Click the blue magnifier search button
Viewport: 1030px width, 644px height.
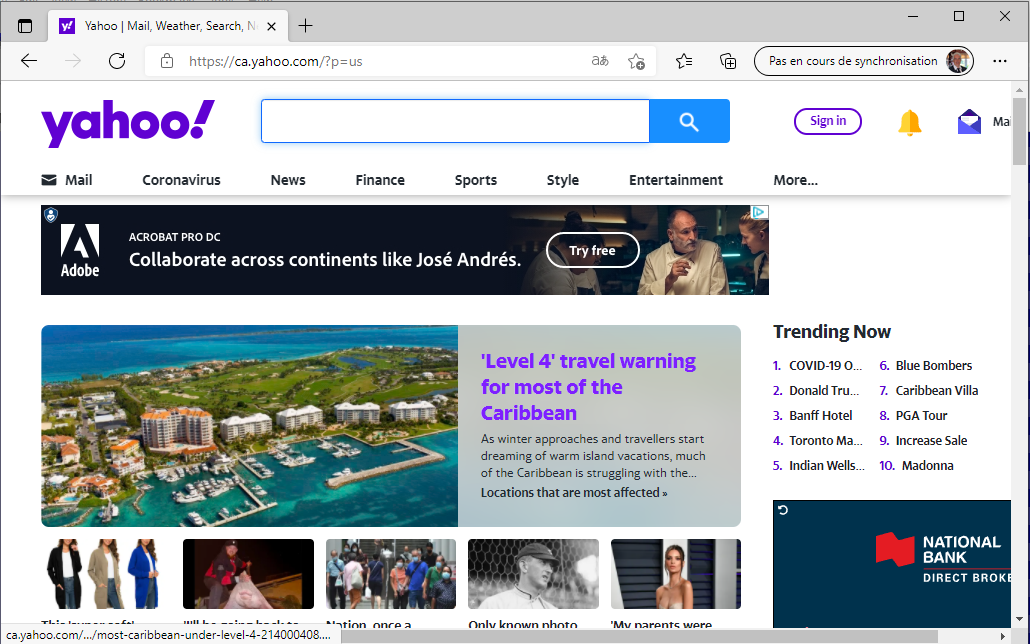tap(688, 121)
